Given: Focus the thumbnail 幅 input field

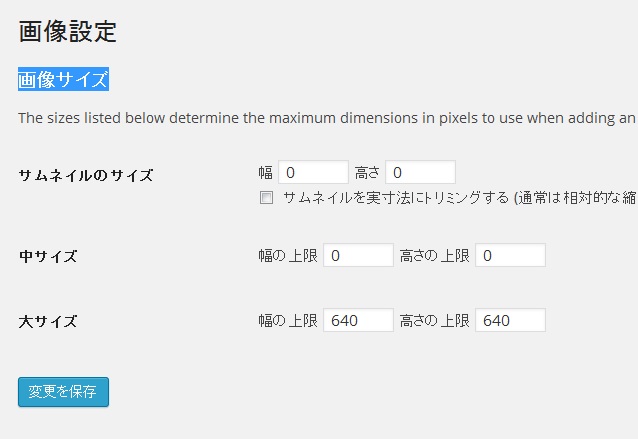Looking at the screenshot, I should pyautogui.click(x=313, y=172).
